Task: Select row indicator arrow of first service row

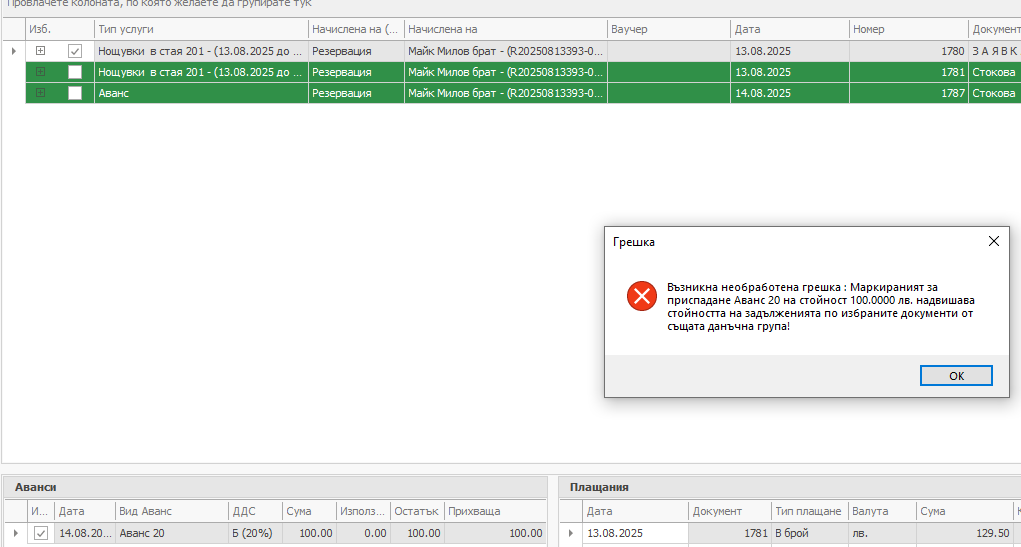Action: [x=13, y=50]
